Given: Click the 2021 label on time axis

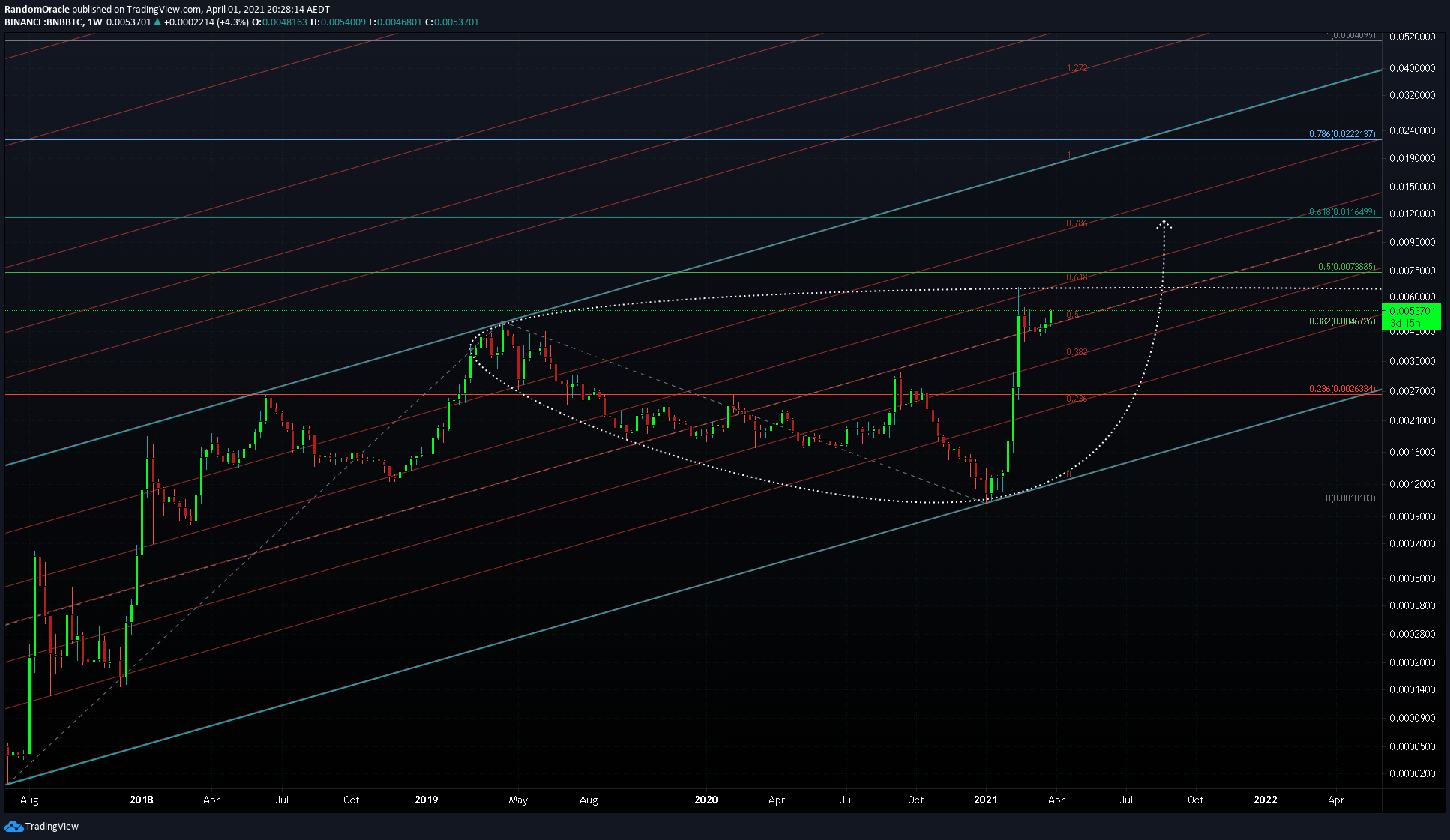Looking at the screenshot, I should click(x=986, y=800).
